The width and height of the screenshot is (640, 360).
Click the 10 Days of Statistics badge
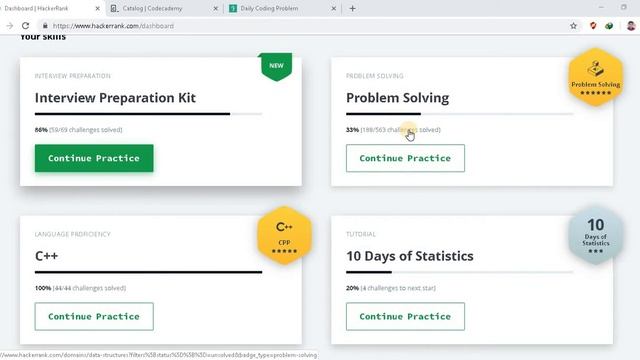coord(596,236)
